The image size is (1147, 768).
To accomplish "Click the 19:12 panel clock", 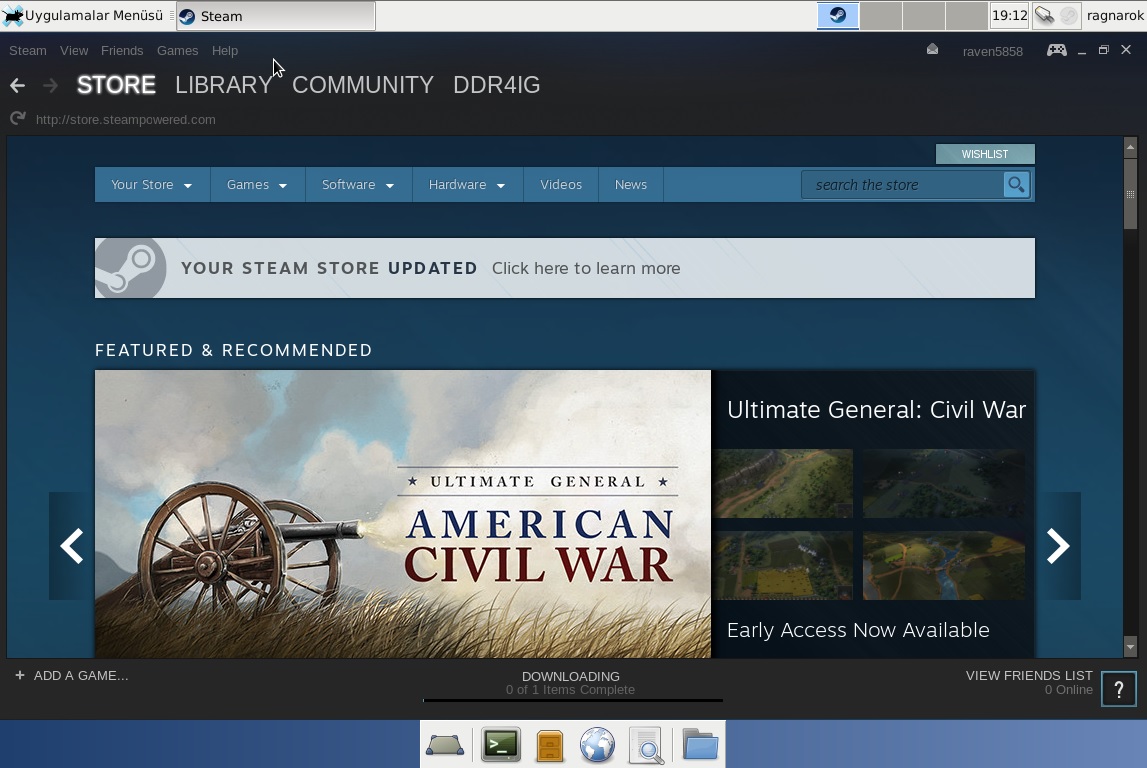I will [x=1009, y=15].
